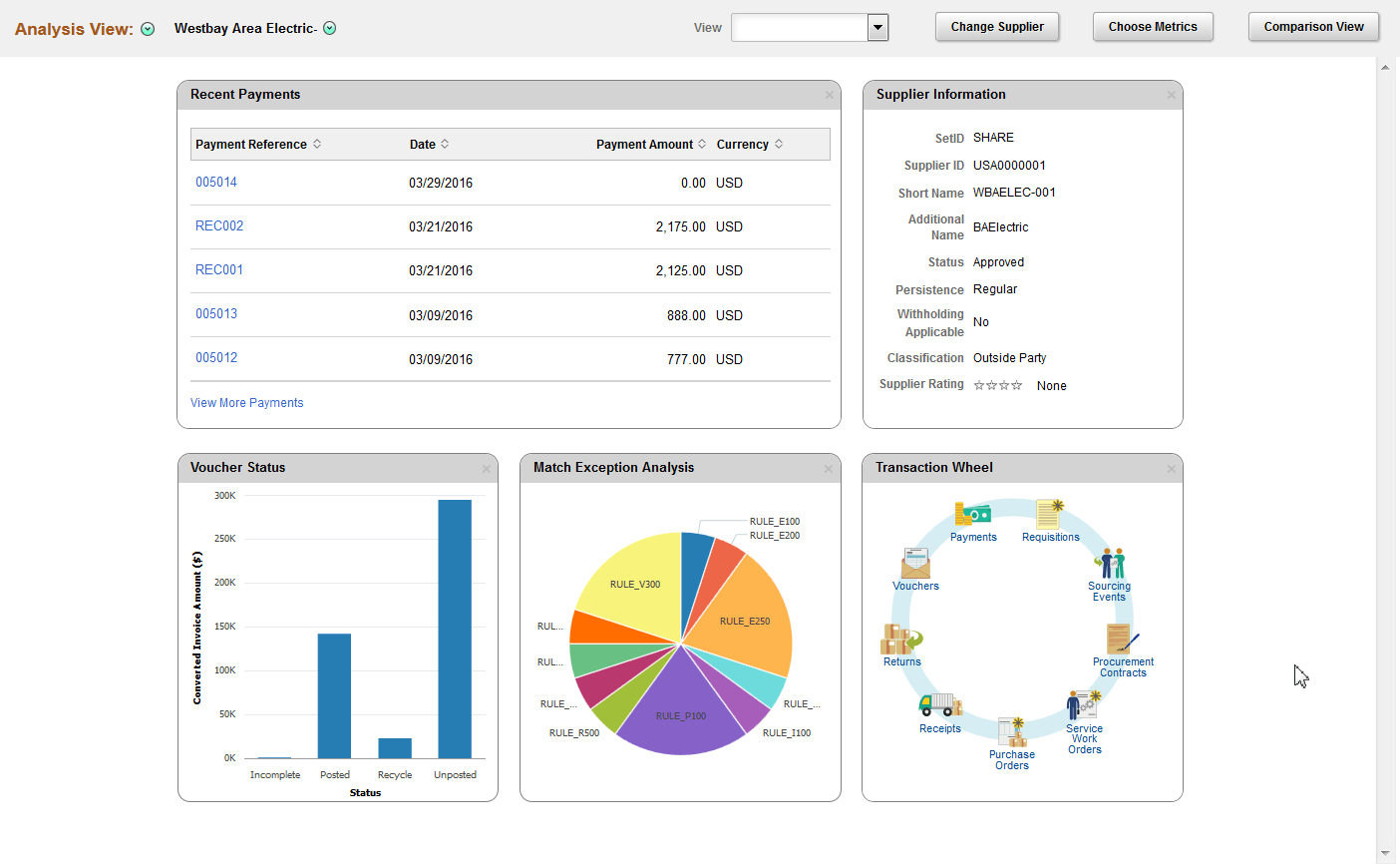1400x864 pixels.
Task: Open the View dropdown list
Action: pyautogui.click(x=876, y=27)
